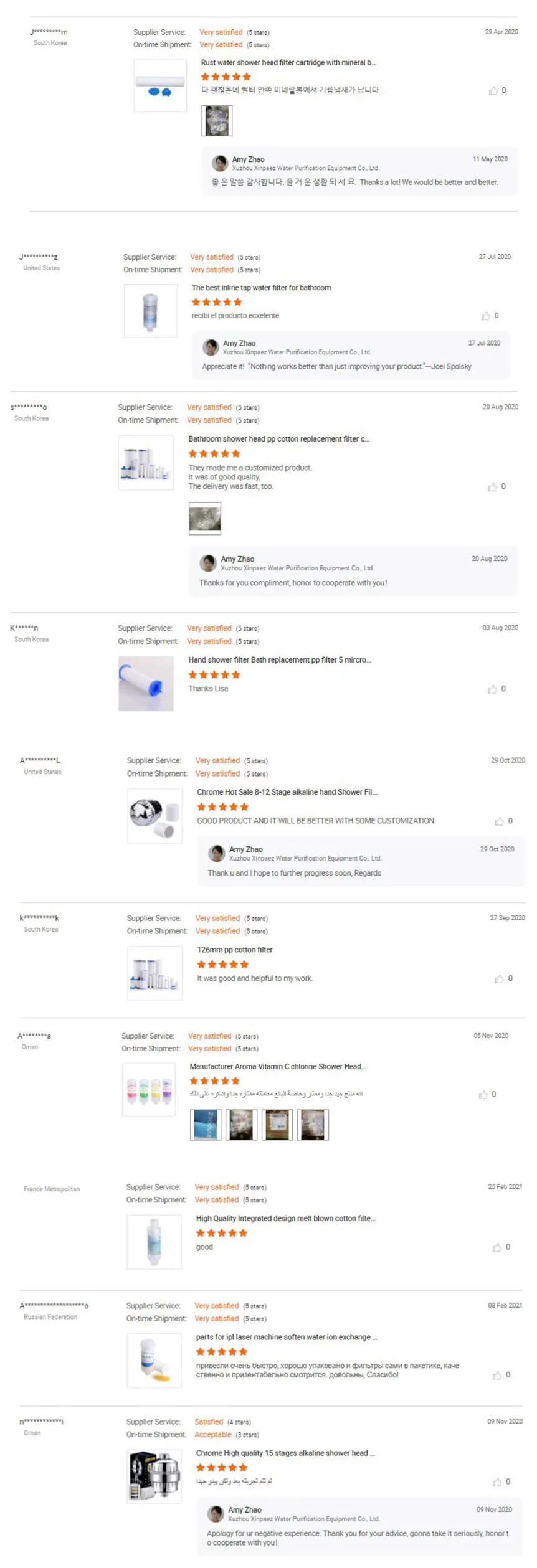Screen dimensions: 537x1568
Task: Open 'The best inline tap water filter' link
Action: pyautogui.click(x=261, y=288)
